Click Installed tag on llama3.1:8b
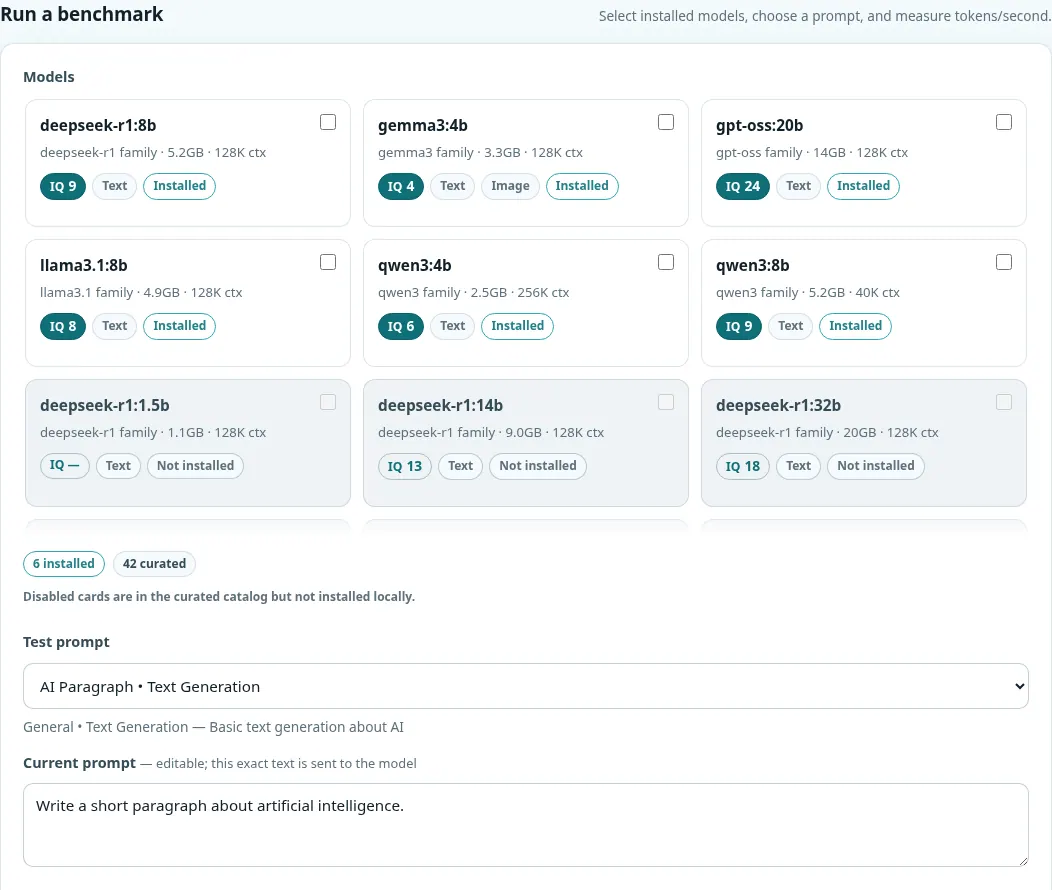1052x890 pixels. point(179,327)
